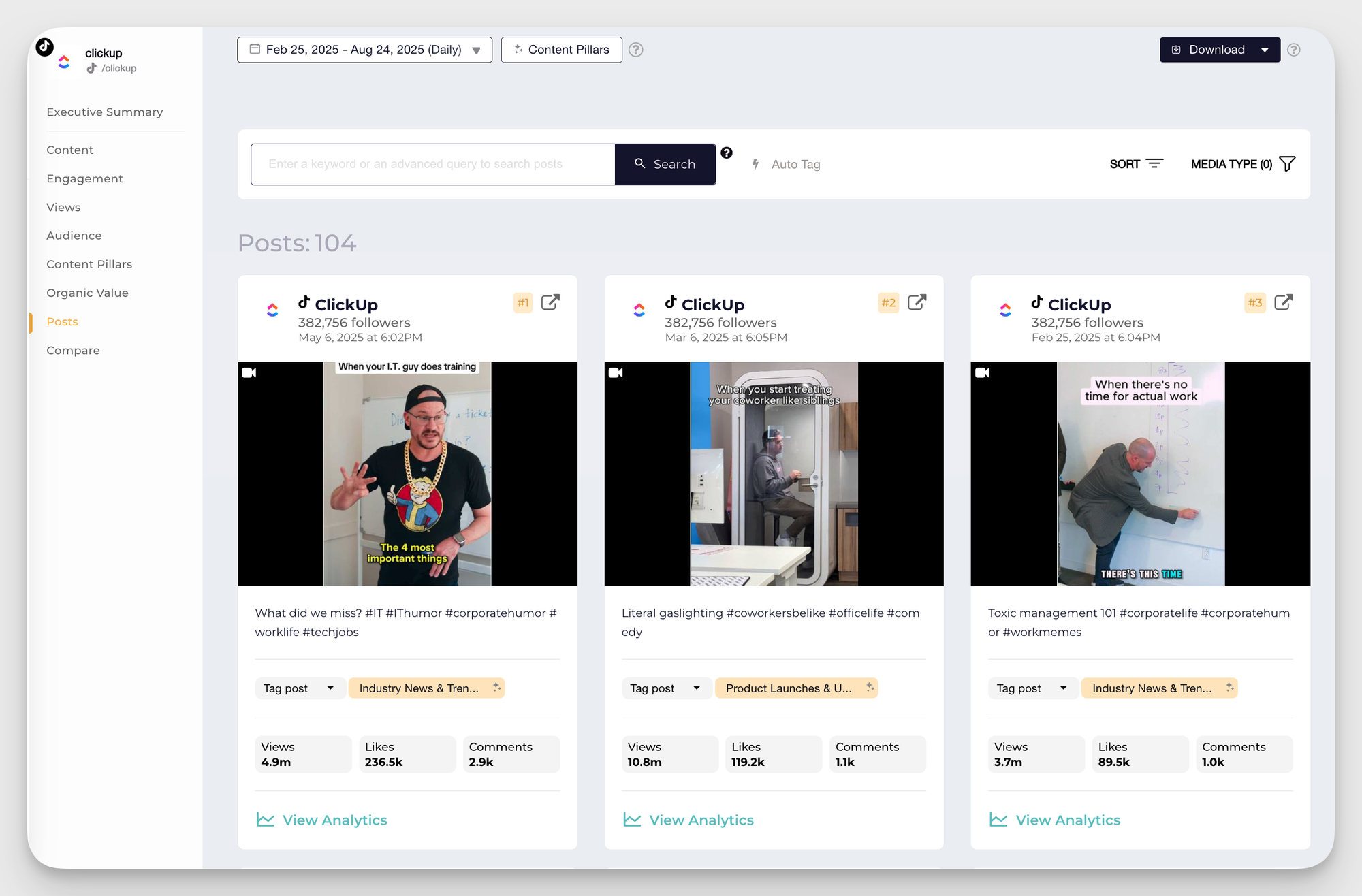Open the SORT filter lines icon
1362x896 pixels.
[1154, 164]
